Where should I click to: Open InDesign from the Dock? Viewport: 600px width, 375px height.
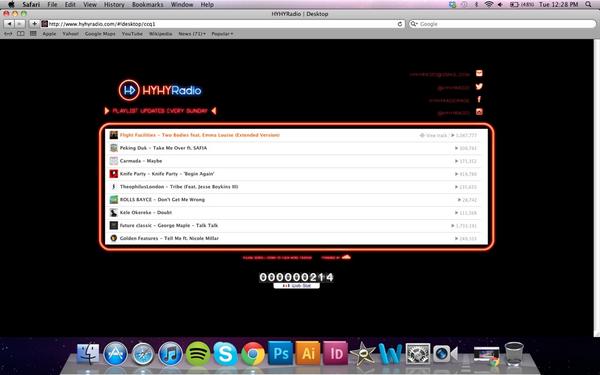336,353
